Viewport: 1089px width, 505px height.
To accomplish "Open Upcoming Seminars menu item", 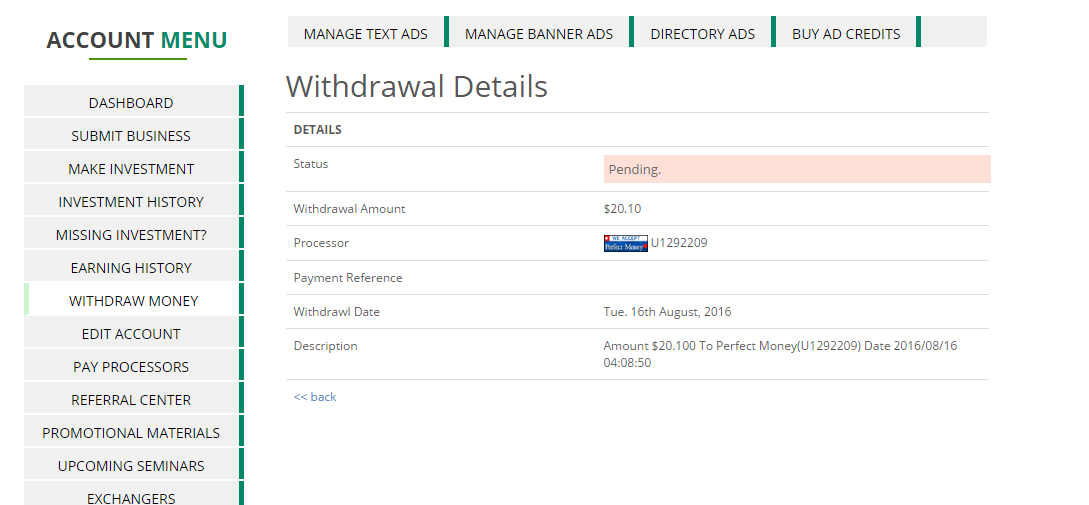I will [131, 466].
